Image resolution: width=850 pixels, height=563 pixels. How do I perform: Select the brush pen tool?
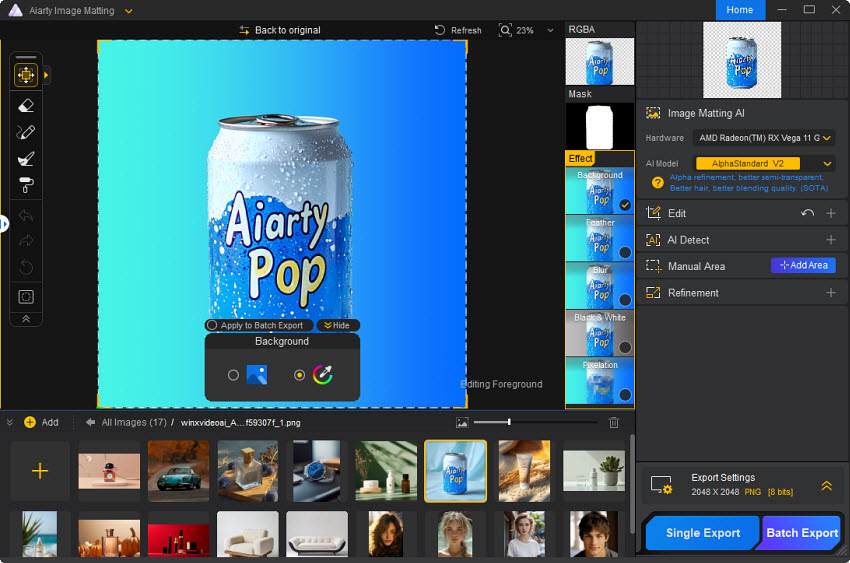[26, 132]
